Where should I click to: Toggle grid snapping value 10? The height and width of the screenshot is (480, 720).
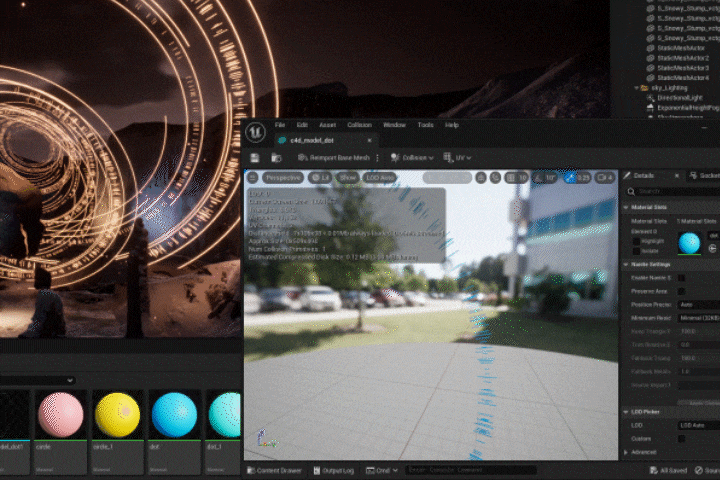point(517,177)
